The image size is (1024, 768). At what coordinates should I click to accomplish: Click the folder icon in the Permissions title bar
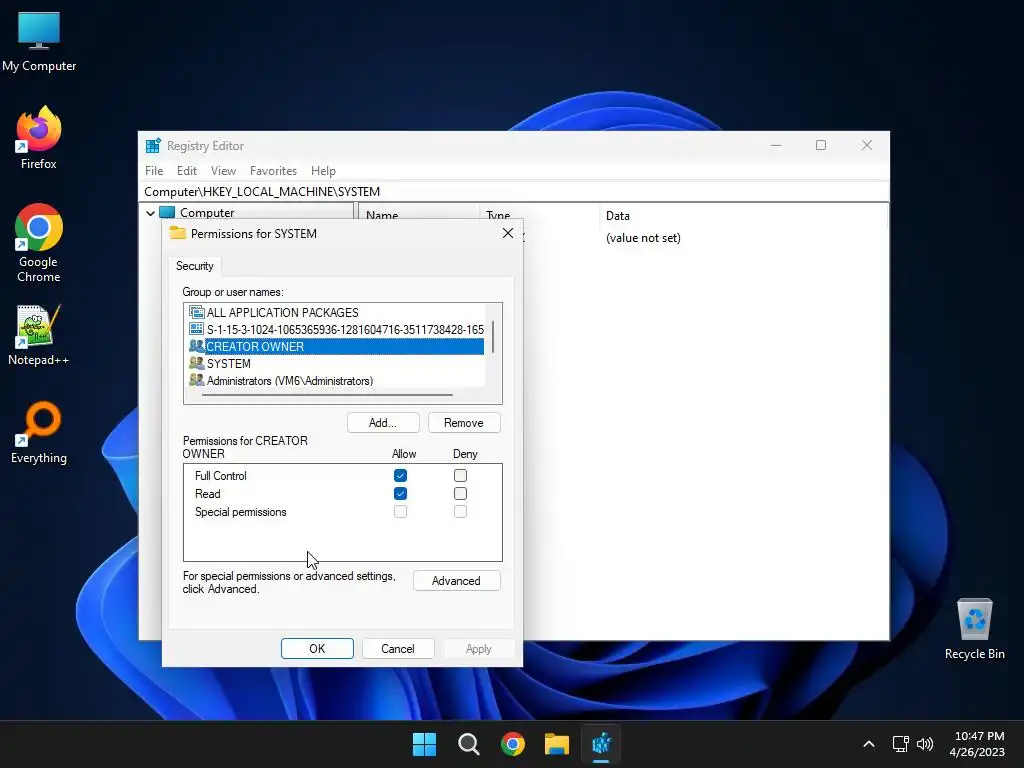coord(178,233)
